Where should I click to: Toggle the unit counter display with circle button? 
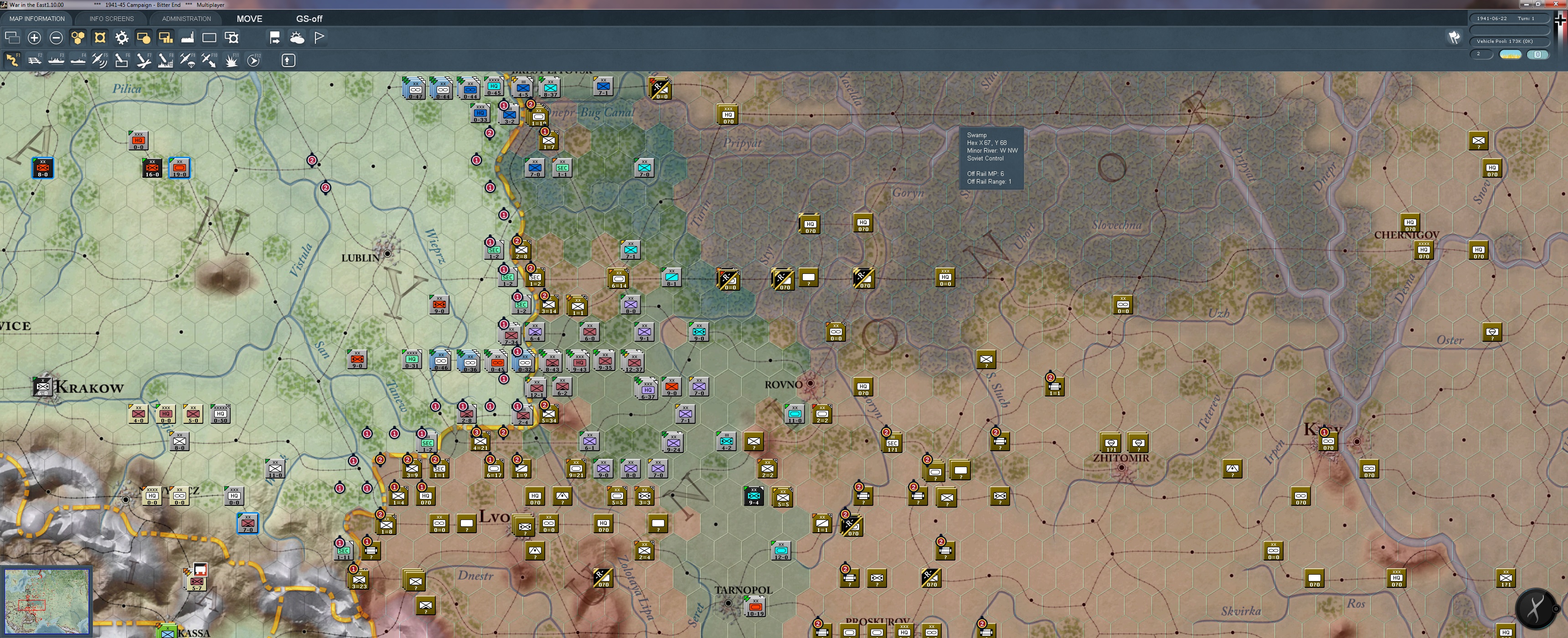pos(144,38)
